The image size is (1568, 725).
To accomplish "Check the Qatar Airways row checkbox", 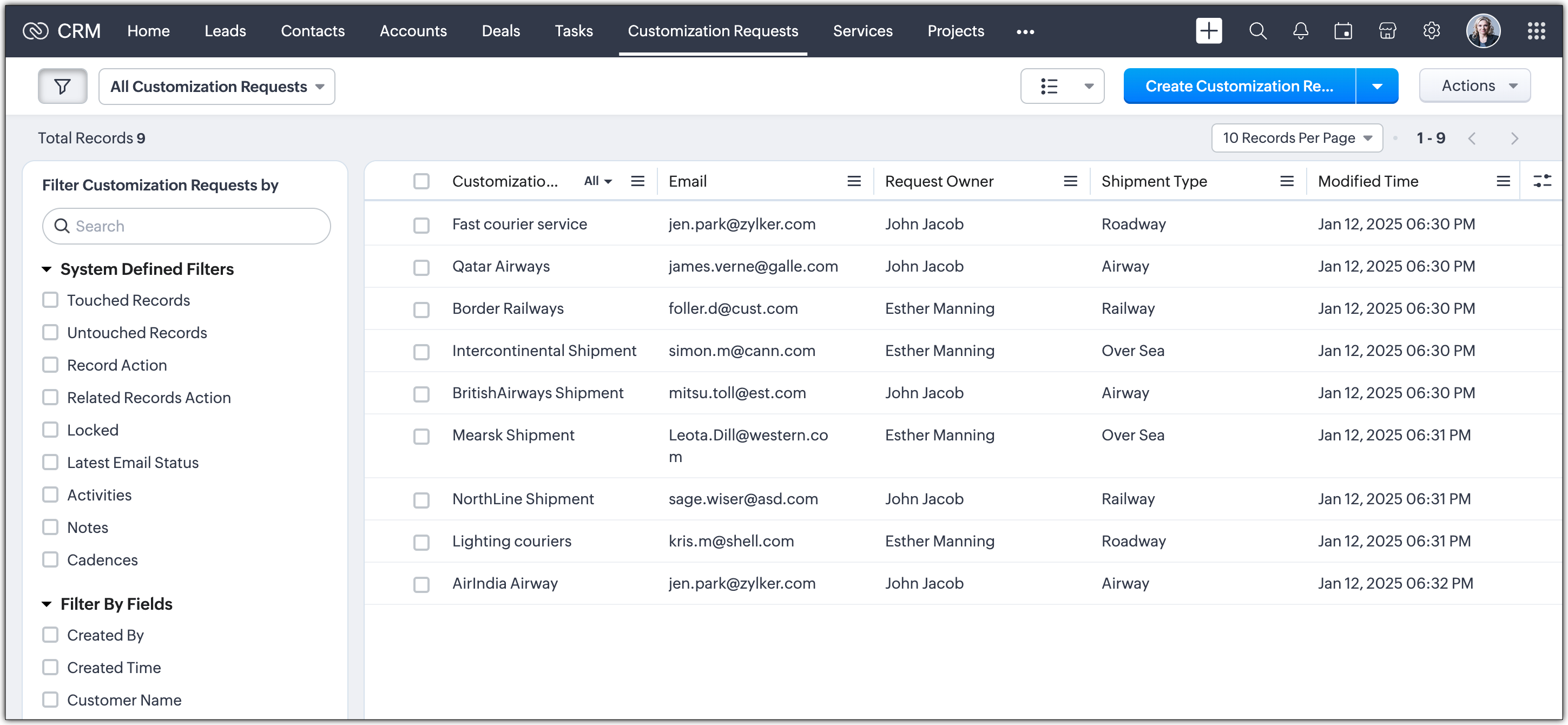I will [421, 267].
